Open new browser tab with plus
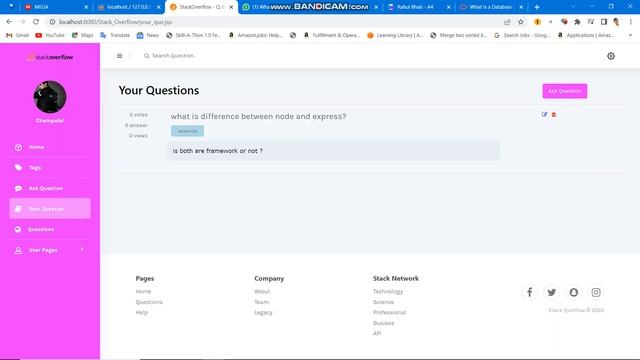Screen dimensions: 640x360 pos(537,7)
